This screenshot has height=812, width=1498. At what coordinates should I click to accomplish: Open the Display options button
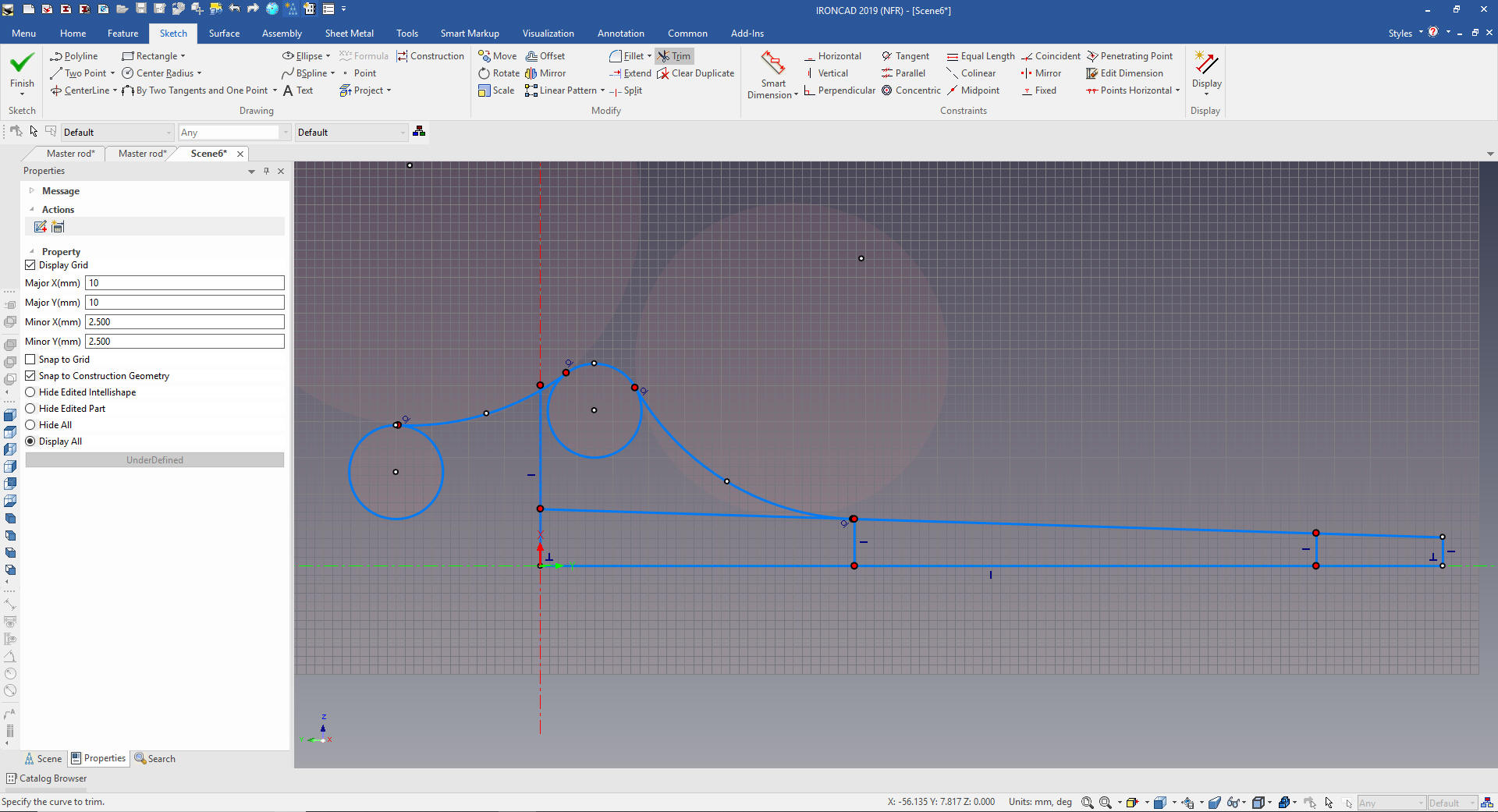click(1206, 73)
